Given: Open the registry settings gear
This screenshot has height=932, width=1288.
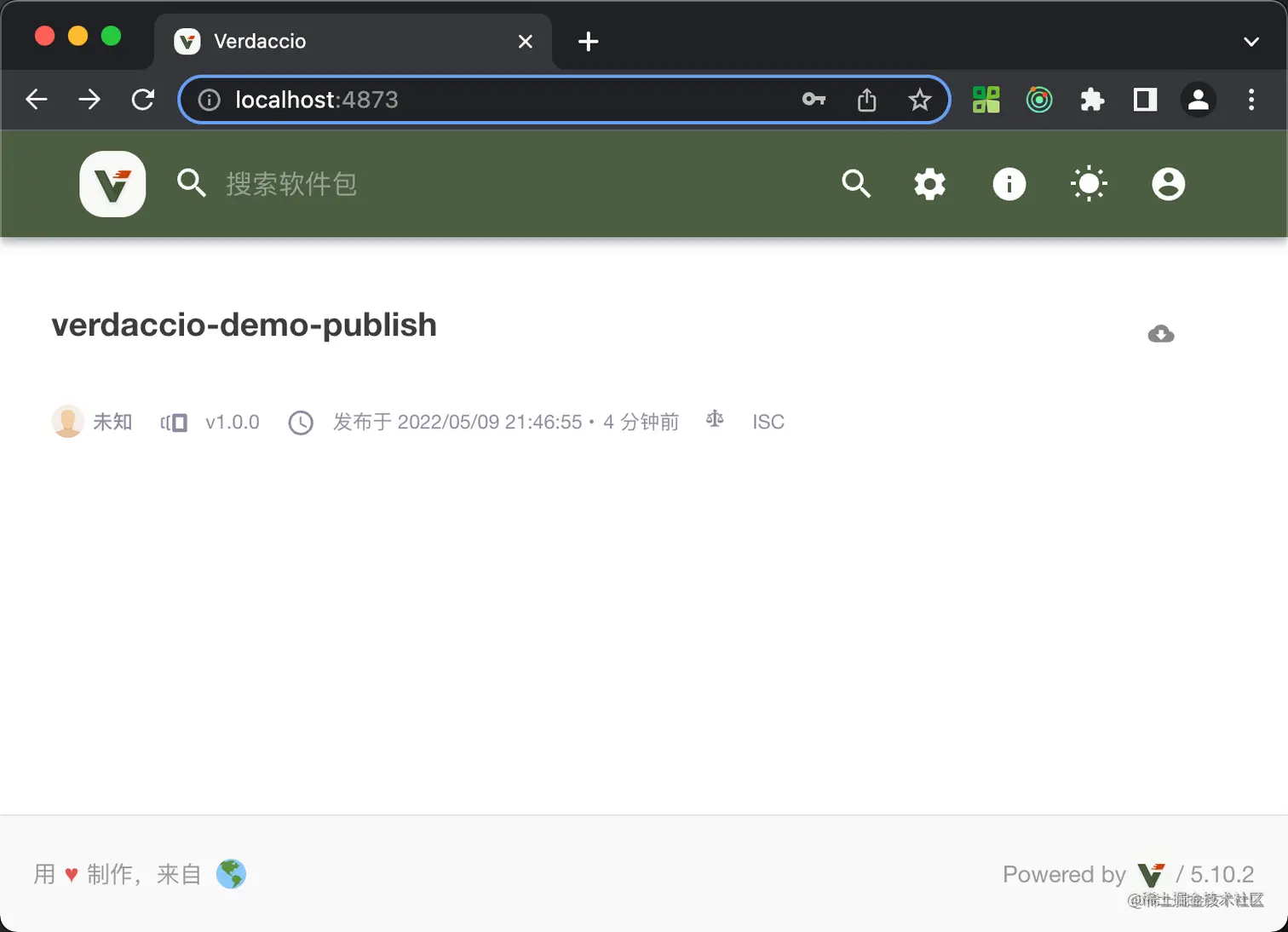Looking at the screenshot, I should coord(929,183).
